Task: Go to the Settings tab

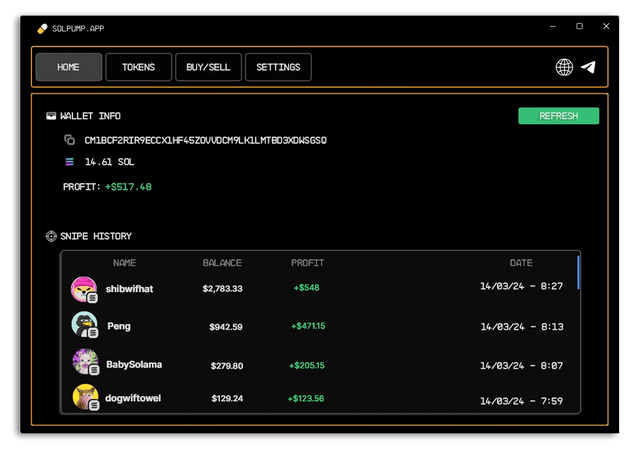Action: pos(278,67)
